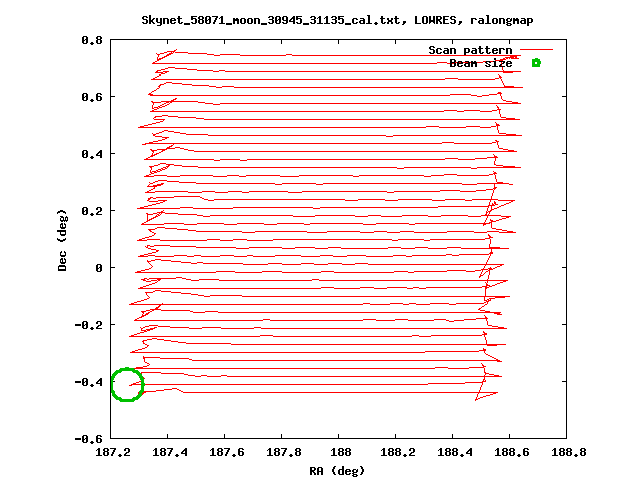640x480 pixels.
Task: Click the 188 x-axis tick label
Action: [x=341, y=452]
